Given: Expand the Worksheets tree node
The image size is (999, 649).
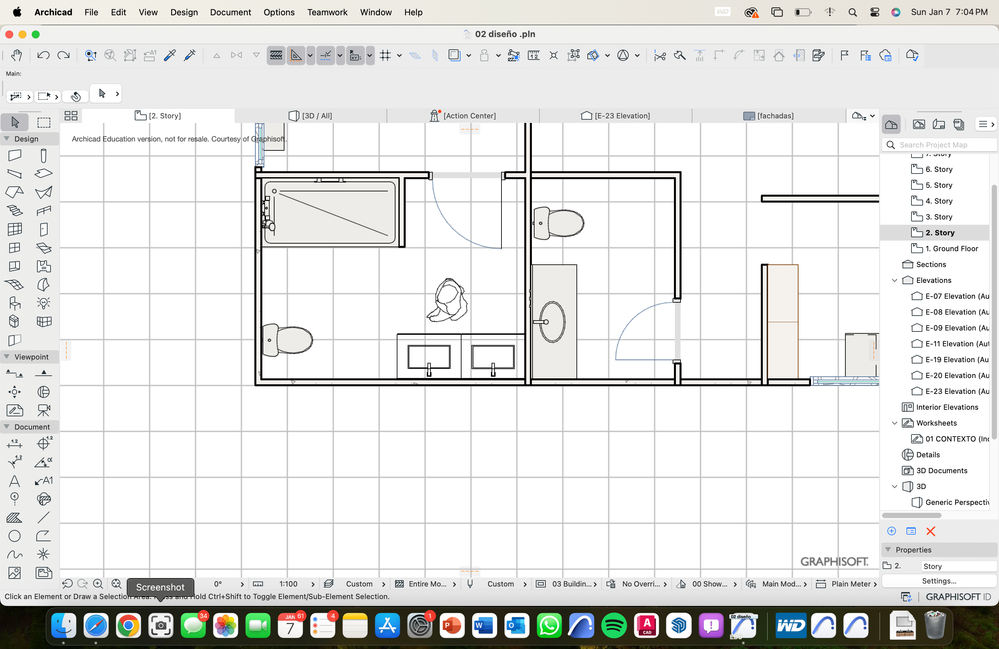Looking at the screenshot, I should [895, 423].
